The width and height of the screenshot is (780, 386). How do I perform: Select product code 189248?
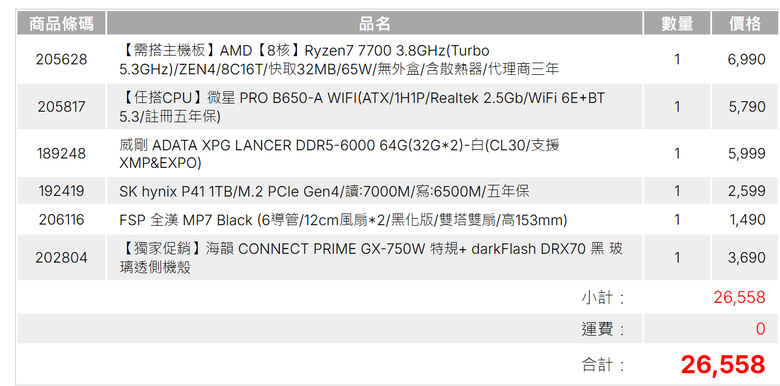61,154
